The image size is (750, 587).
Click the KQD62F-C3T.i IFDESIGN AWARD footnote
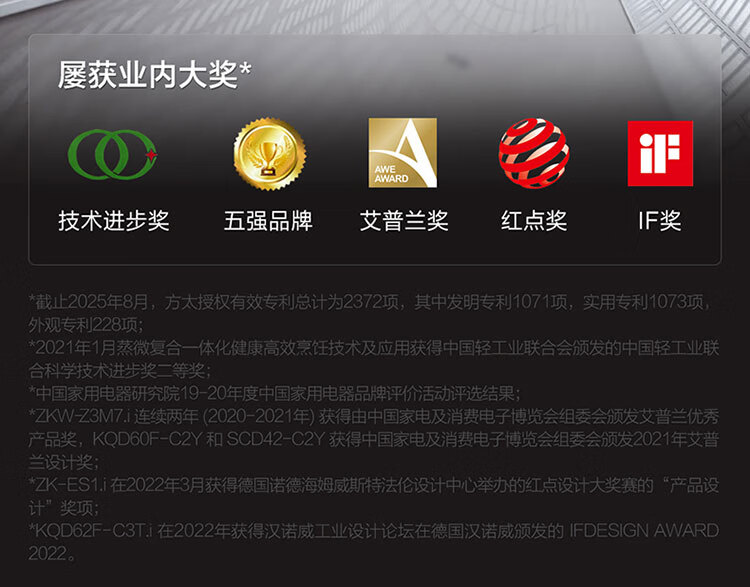pos(374,542)
